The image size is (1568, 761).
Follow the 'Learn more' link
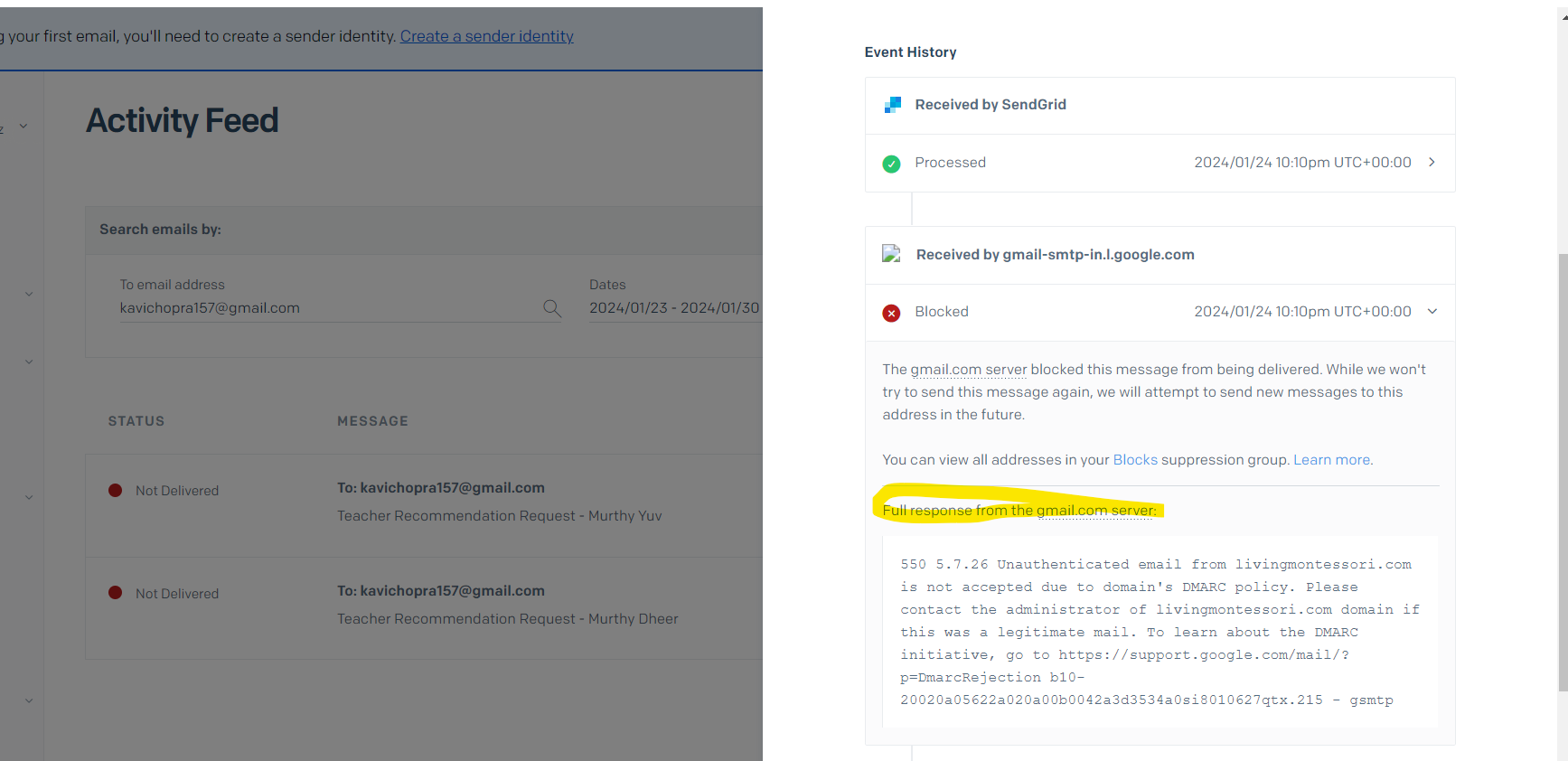pyautogui.click(x=1332, y=460)
